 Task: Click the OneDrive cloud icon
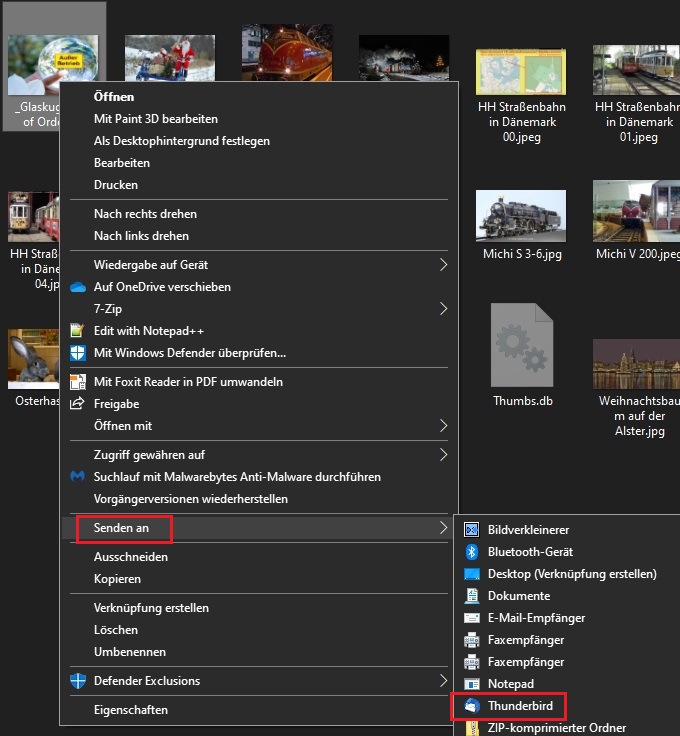tap(78, 287)
